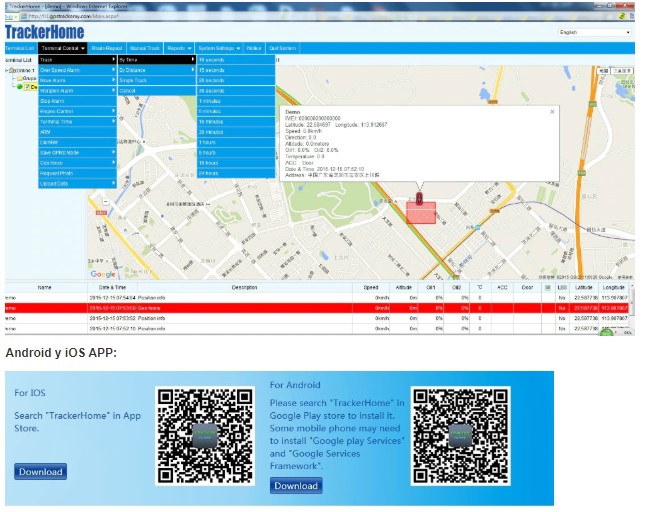Expand the Terminal Time submenu
The image size is (648, 512).
coord(78,122)
